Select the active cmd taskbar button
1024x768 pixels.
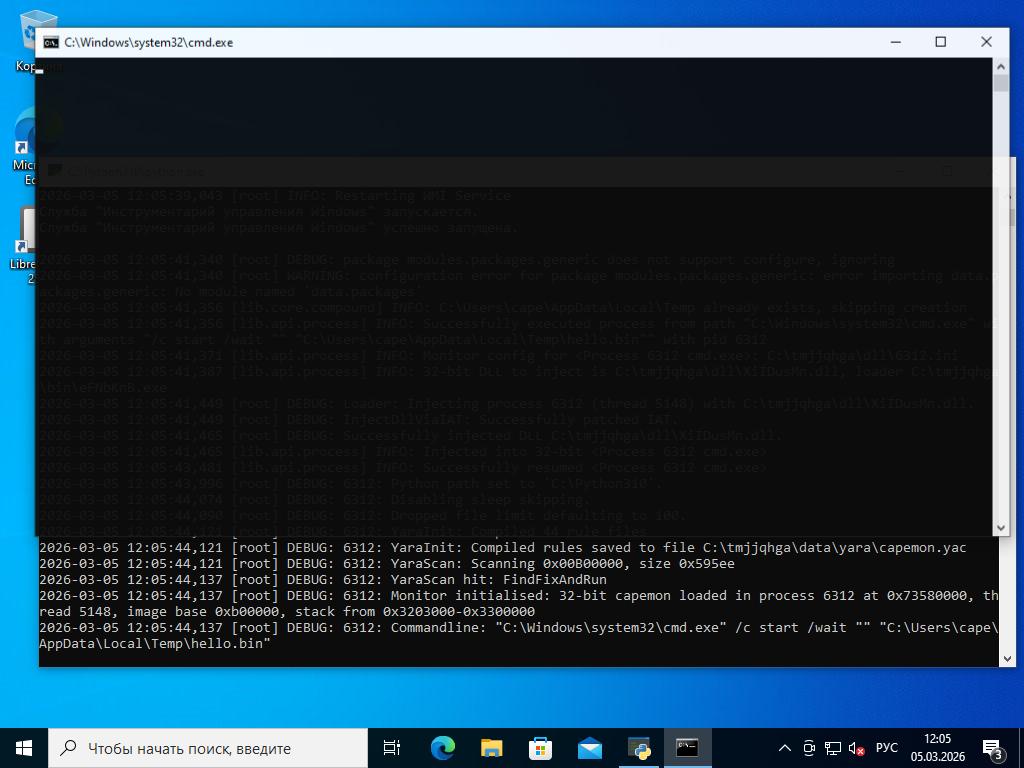tap(687, 748)
